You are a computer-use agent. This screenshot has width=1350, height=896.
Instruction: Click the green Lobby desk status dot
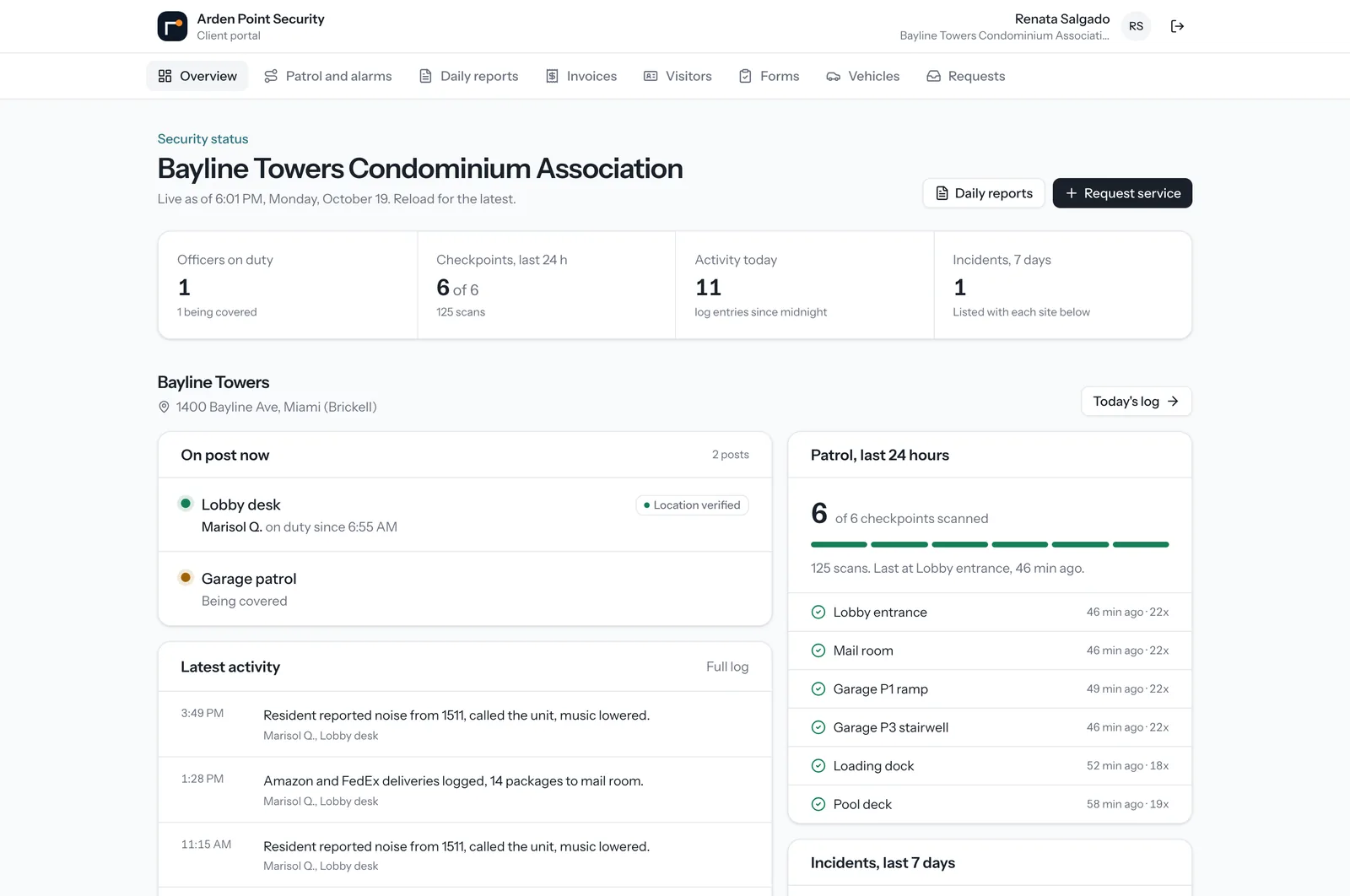click(186, 504)
